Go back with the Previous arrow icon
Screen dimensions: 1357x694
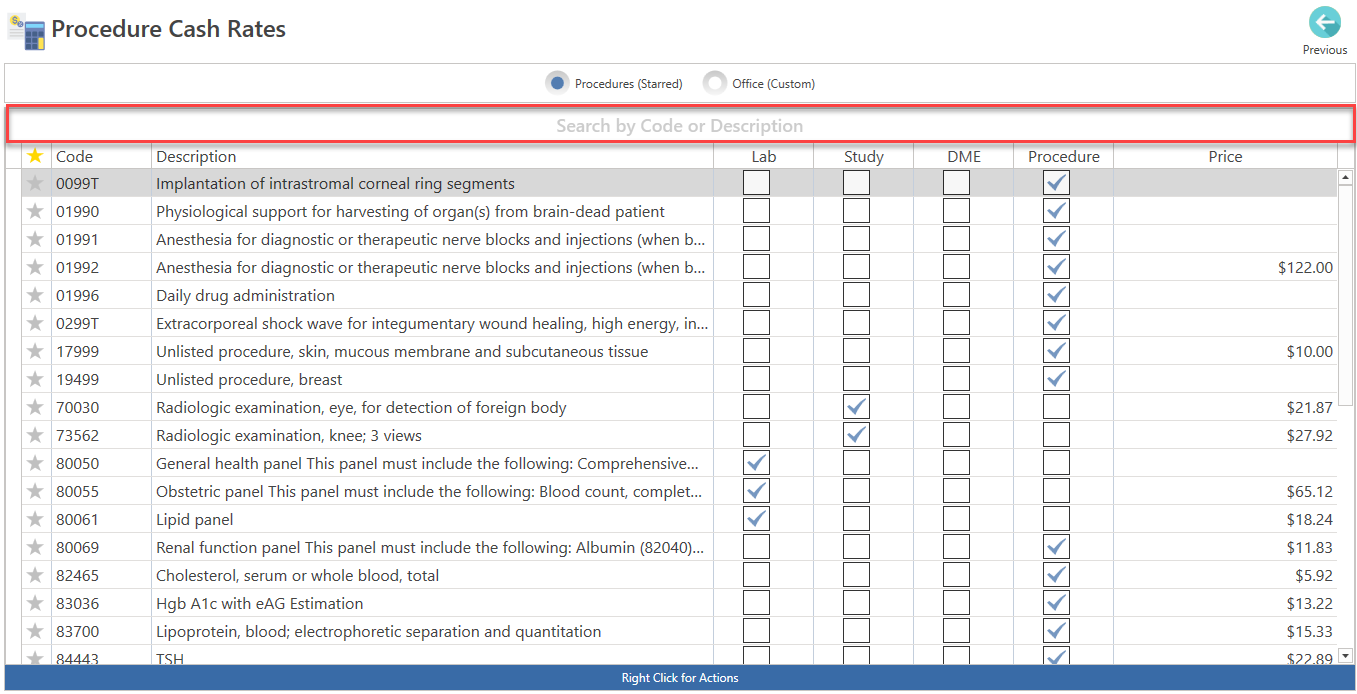pyautogui.click(x=1324, y=22)
